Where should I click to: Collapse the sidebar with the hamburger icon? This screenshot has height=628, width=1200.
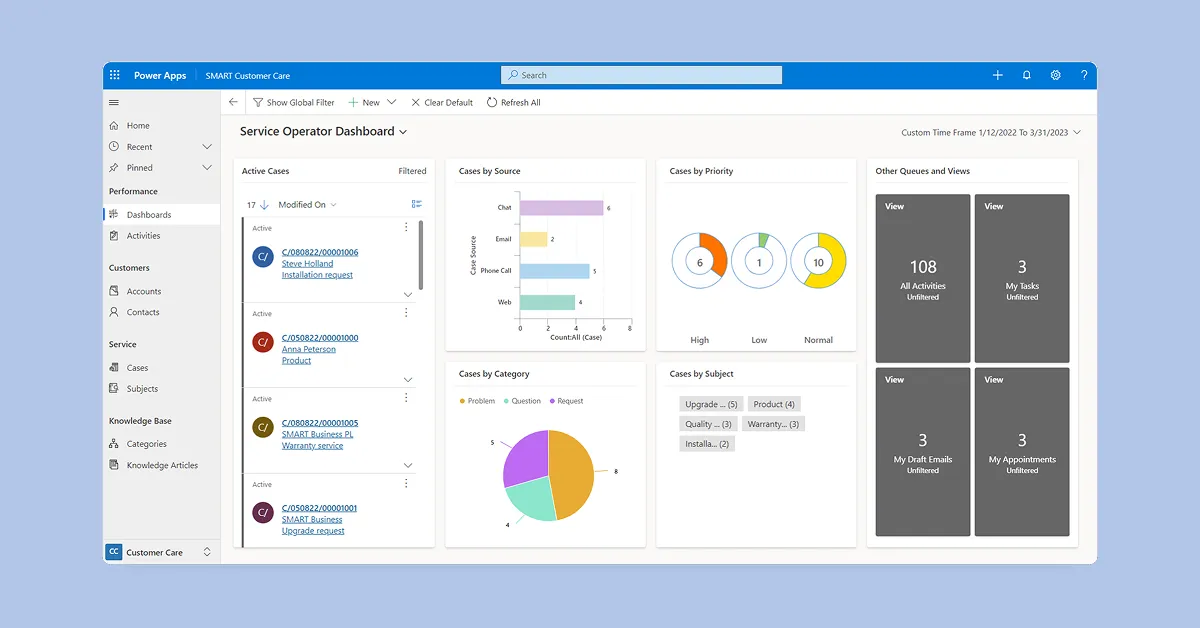click(x=114, y=102)
